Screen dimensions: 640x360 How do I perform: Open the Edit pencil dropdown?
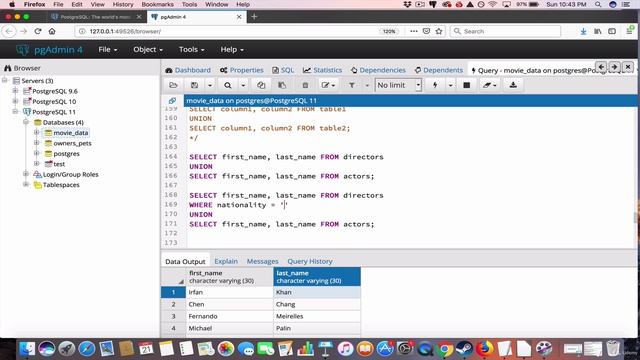tap(328, 85)
